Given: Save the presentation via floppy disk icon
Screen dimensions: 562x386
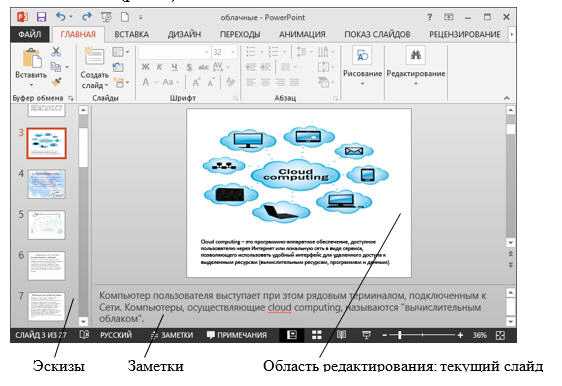Looking at the screenshot, I should click(42, 17).
